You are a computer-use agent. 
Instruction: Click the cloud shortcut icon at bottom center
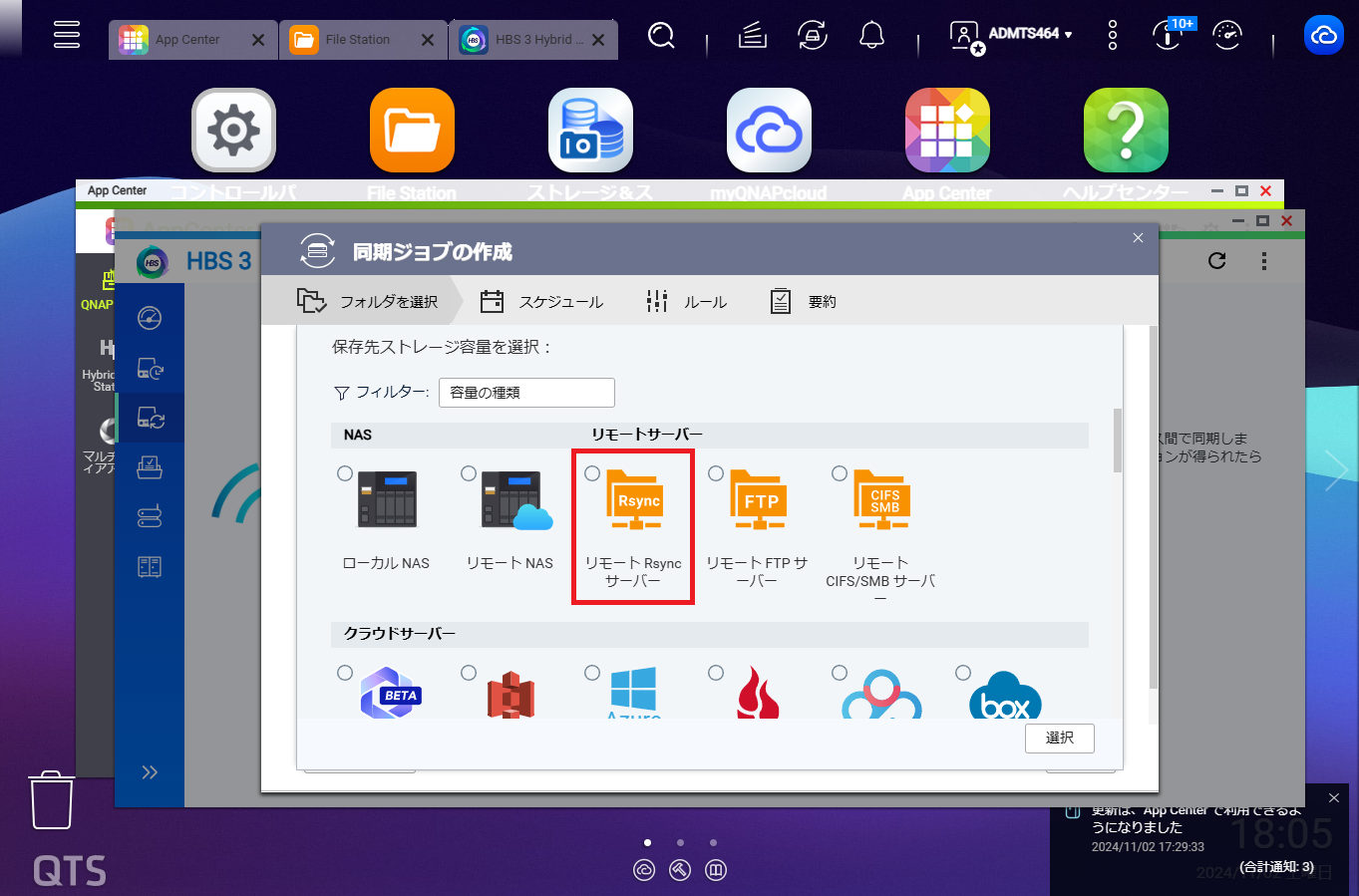coord(644,870)
